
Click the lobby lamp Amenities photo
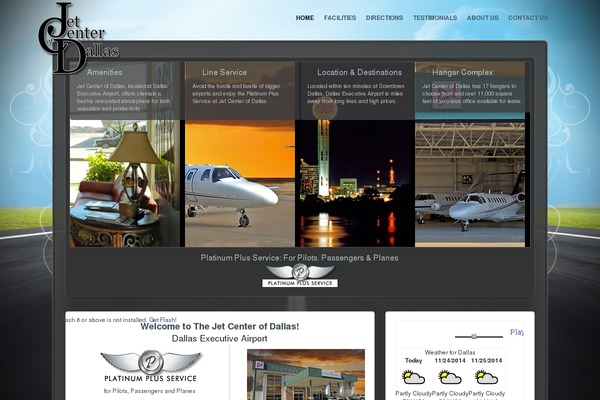[125, 183]
